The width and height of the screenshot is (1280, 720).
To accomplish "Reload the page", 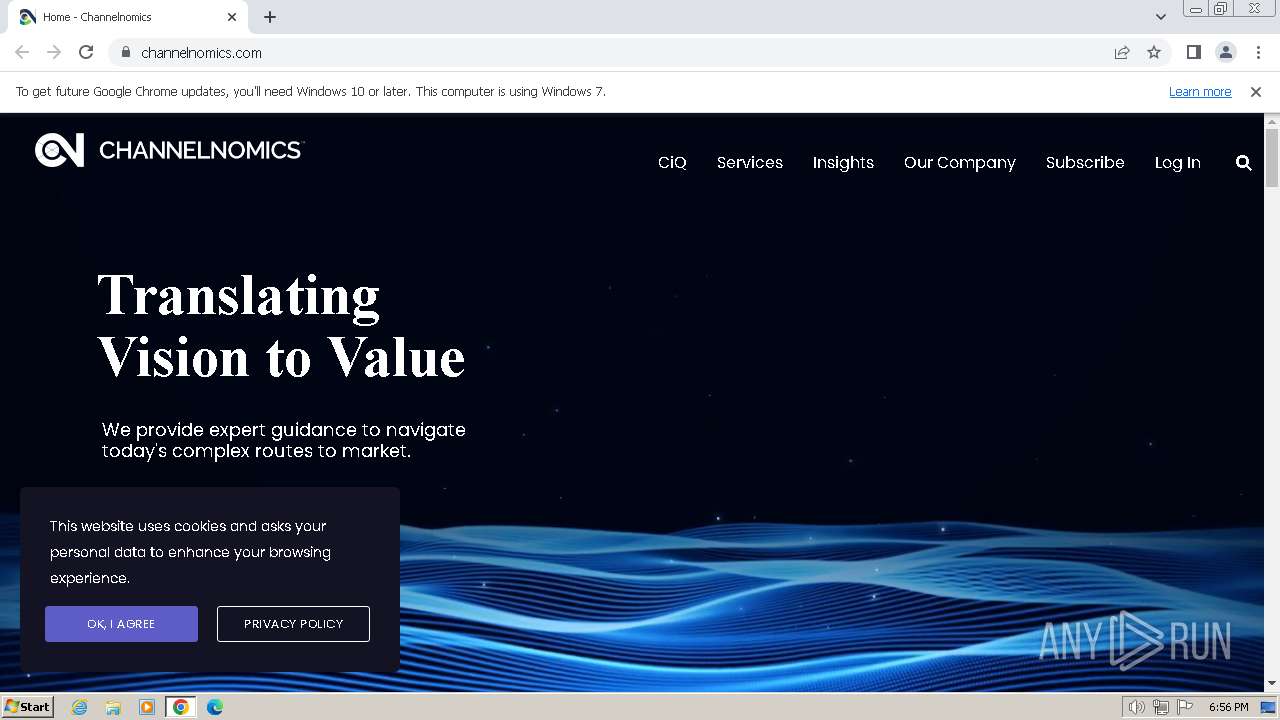I will tap(86, 52).
